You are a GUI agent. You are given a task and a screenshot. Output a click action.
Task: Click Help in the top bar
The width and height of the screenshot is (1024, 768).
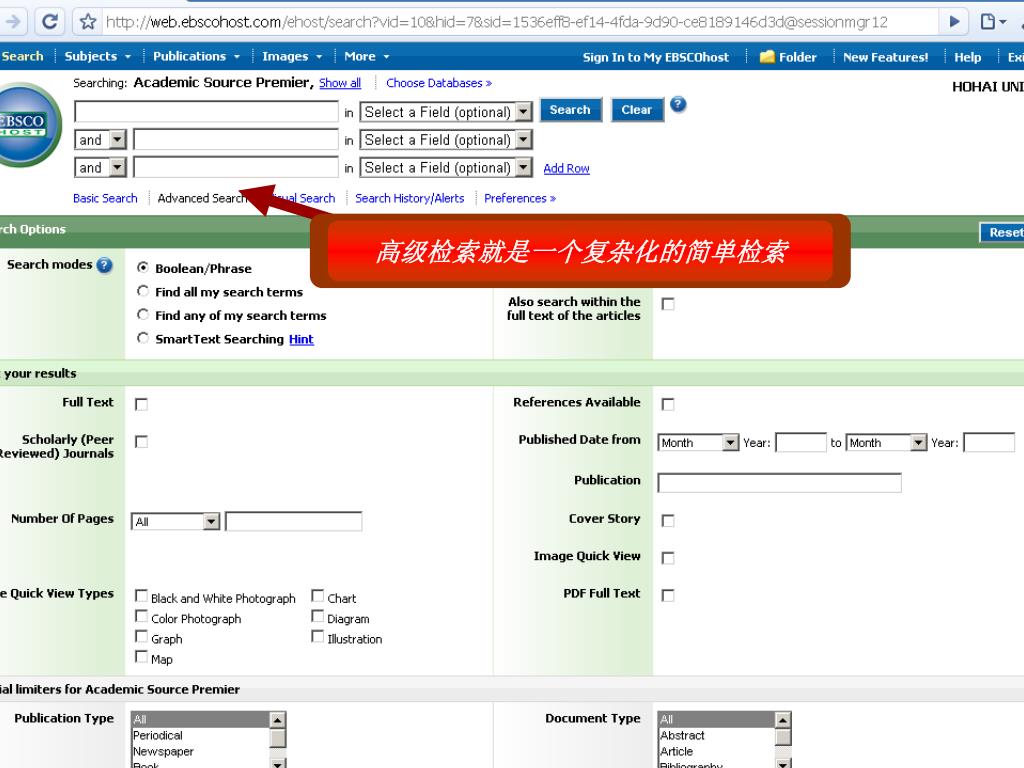pyautogui.click(x=967, y=57)
